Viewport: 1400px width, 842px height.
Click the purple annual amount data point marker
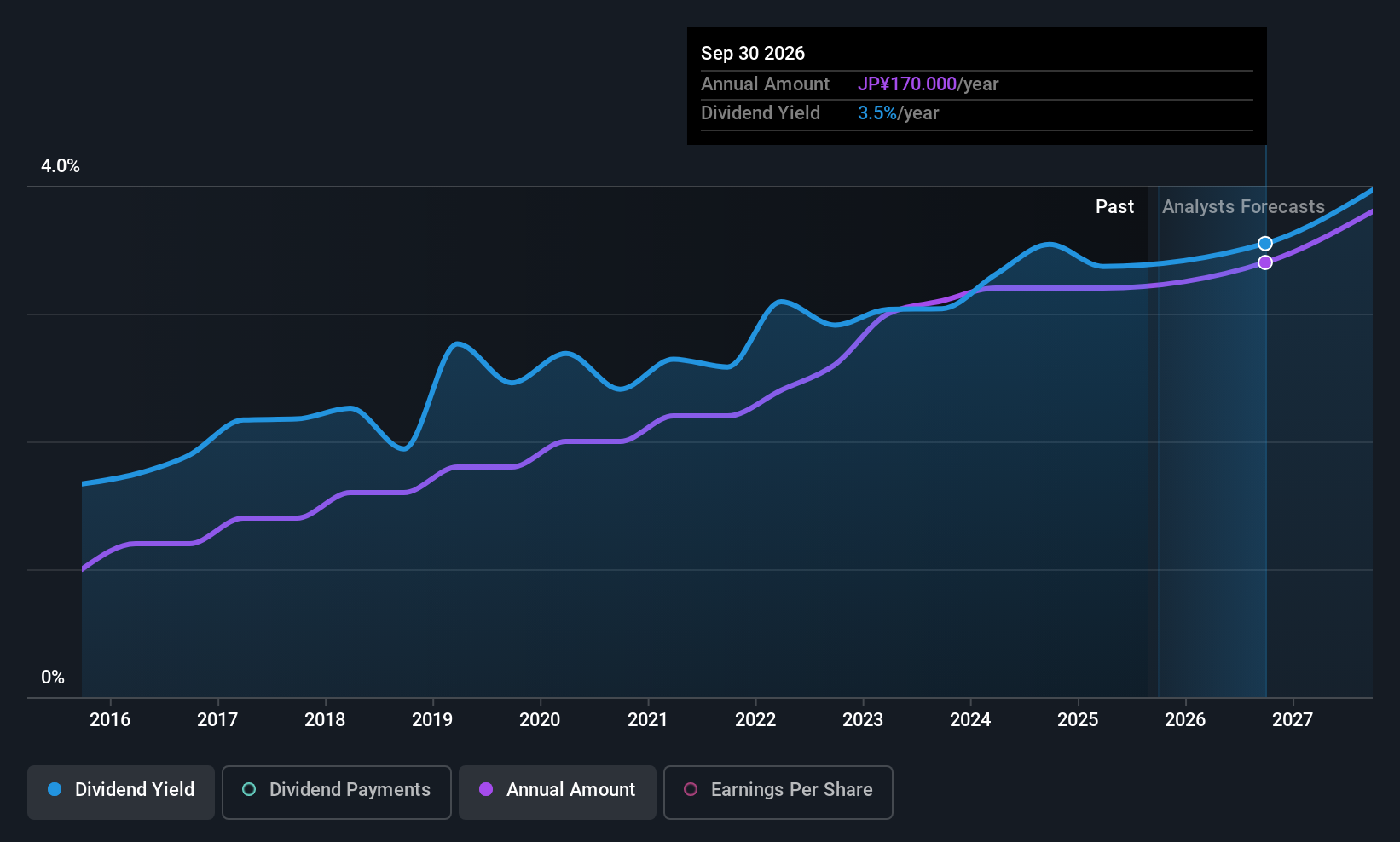(1265, 262)
